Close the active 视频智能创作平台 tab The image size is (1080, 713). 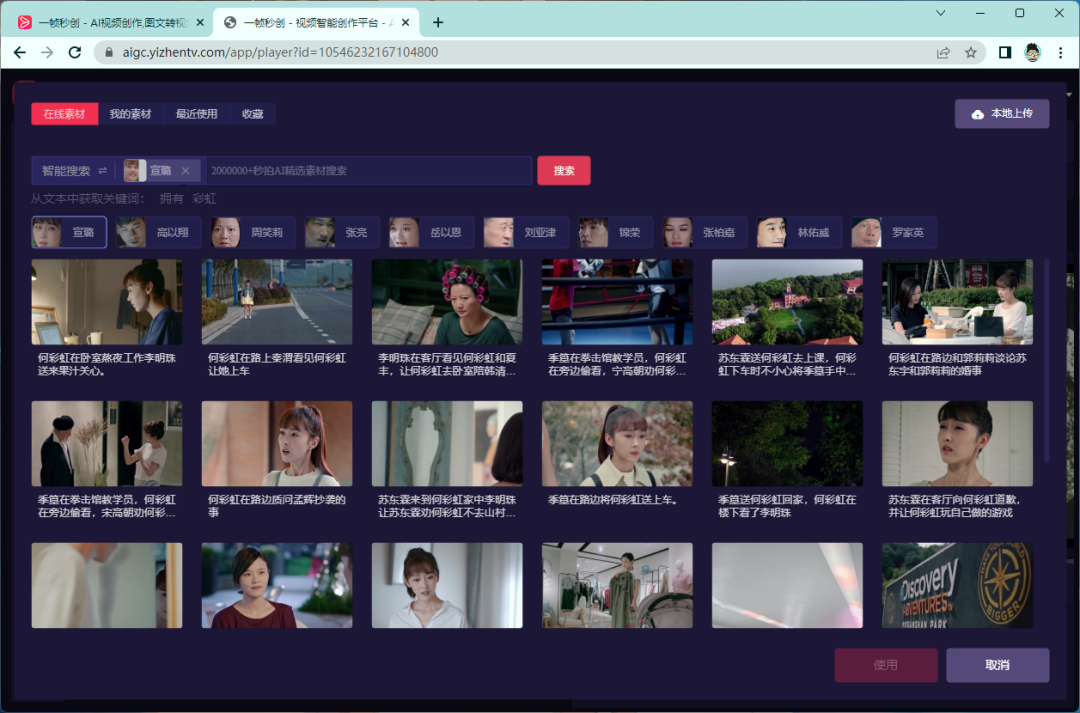(405, 23)
